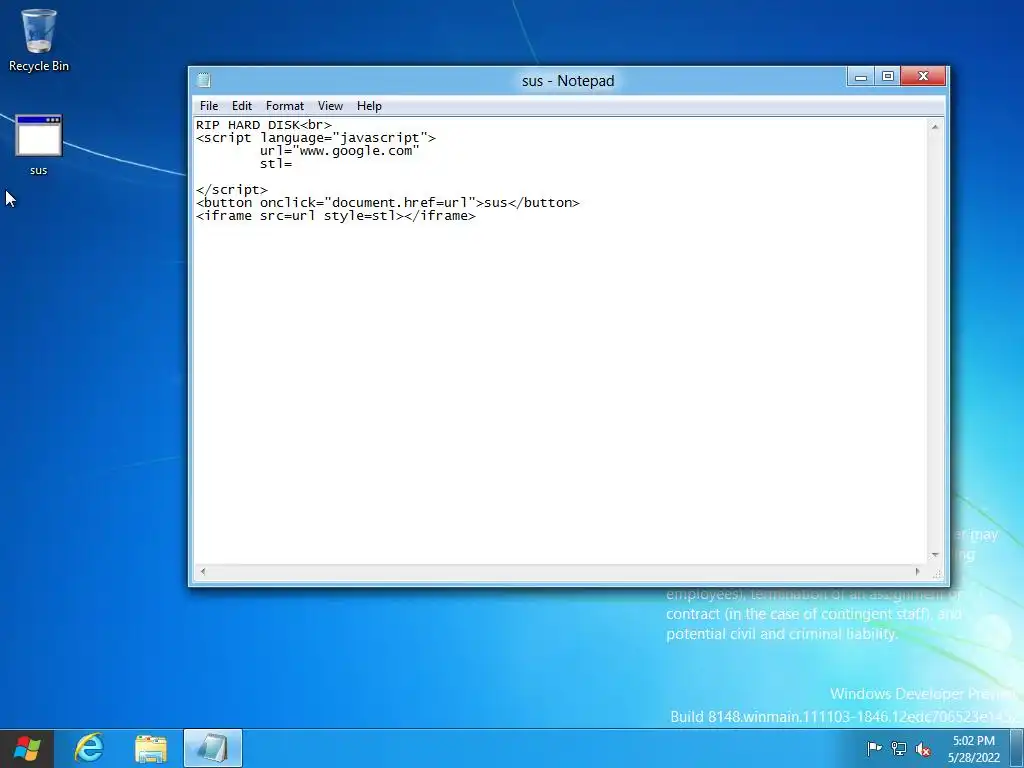Click the vertical scrollbar up arrow
The height and width of the screenshot is (768, 1024).
point(935,127)
